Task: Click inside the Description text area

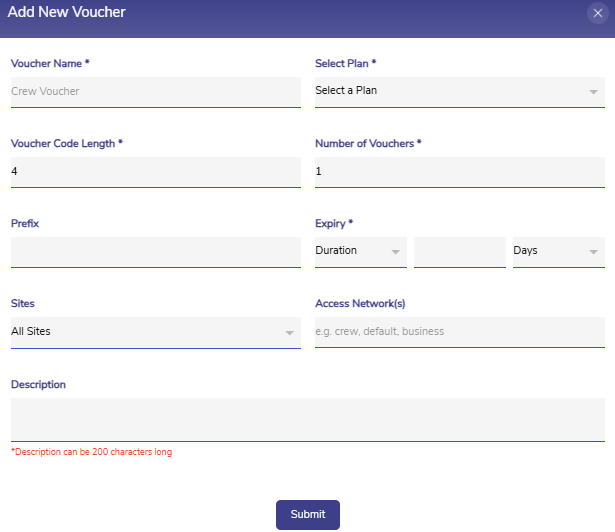Action: (307, 418)
